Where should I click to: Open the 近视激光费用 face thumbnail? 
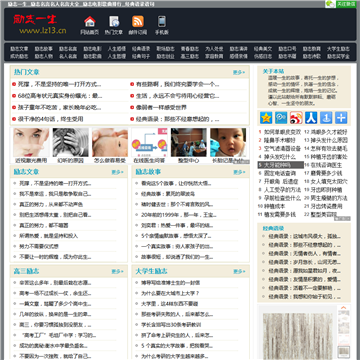click(x=31, y=142)
